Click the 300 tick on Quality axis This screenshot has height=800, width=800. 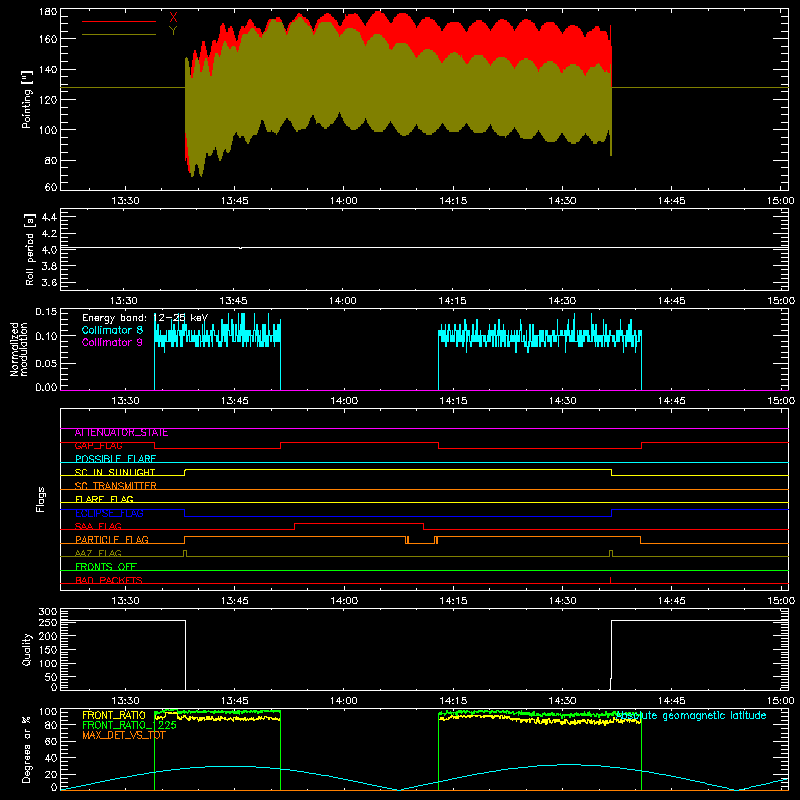pos(48,612)
